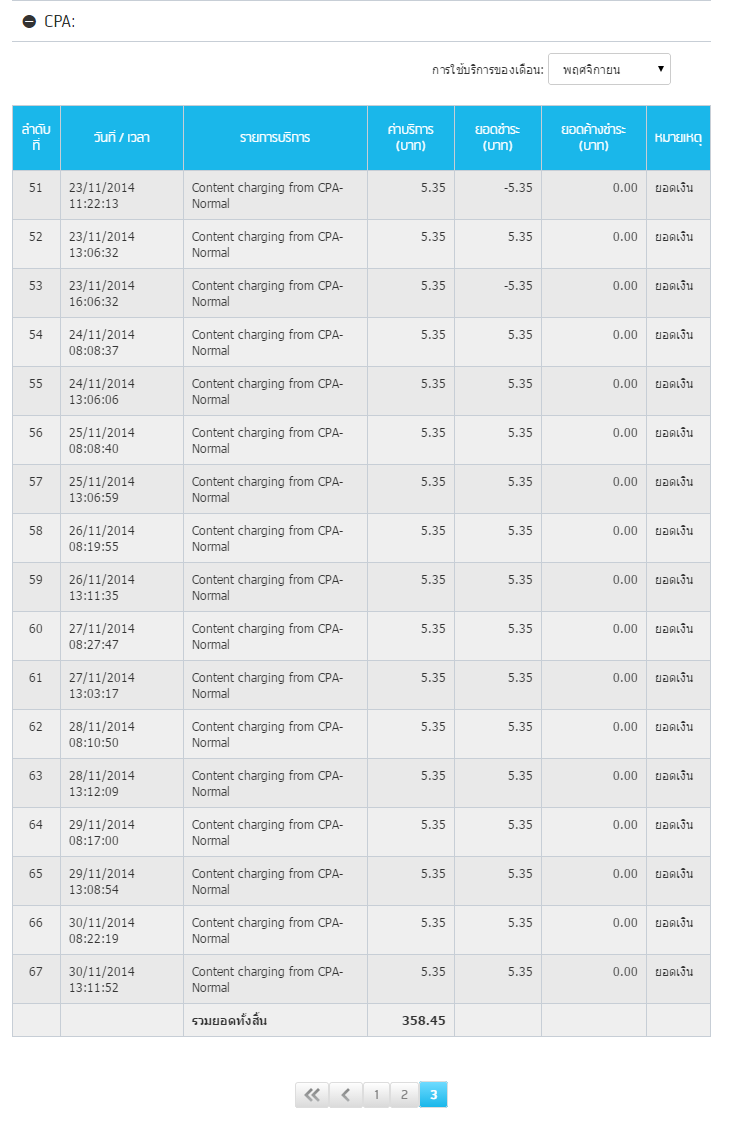The image size is (753, 1133).
Task: Click the ค่าบริการ (บาท) column header
Action: tap(410, 137)
